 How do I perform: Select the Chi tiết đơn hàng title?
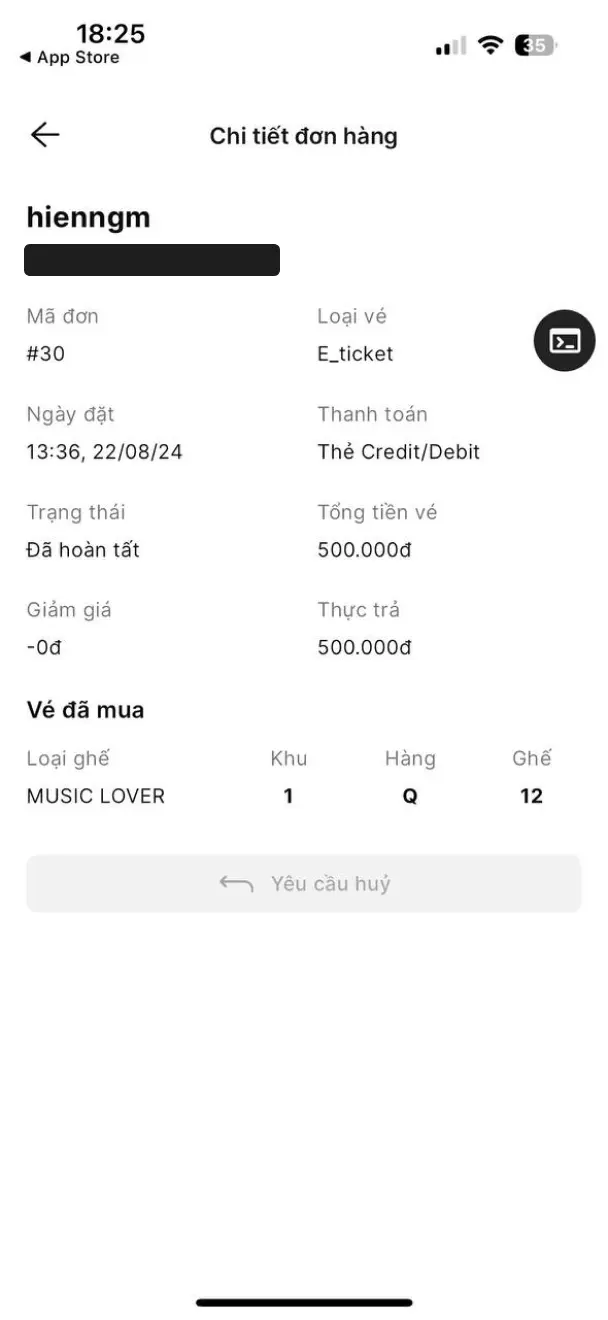(x=303, y=136)
